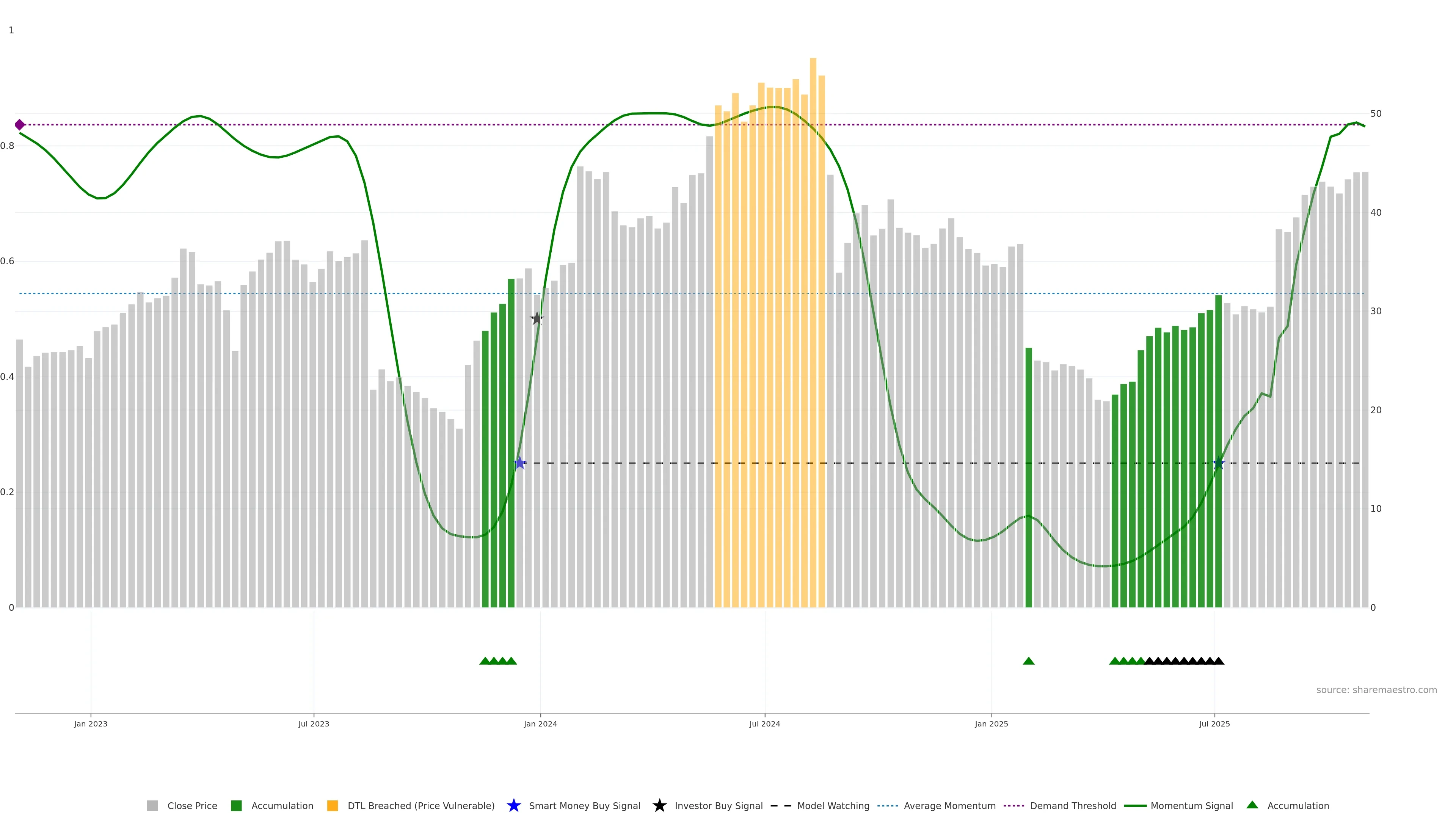
Task: Click the Jul 2025 axis label
Action: pyautogui.click(x=1214, y=724)
